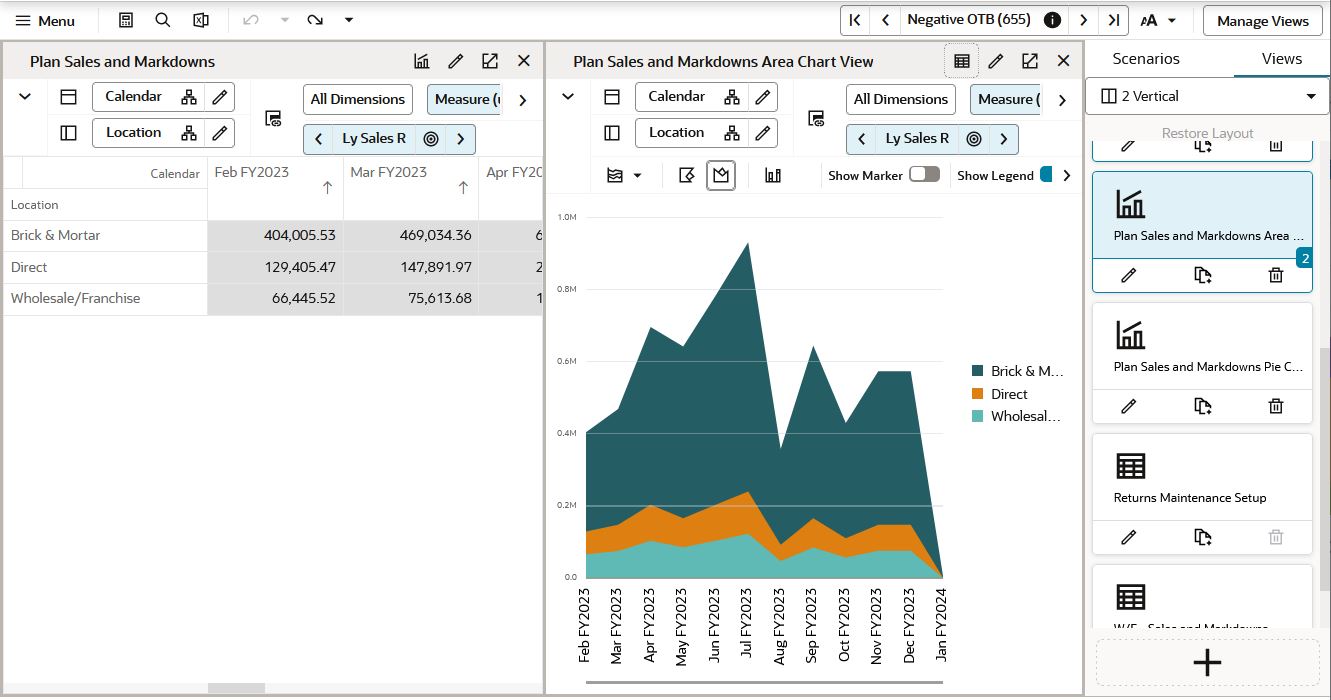The image size is (1331, 700).
Task: Click the search magnifier icon
Action: [x=163, y=20]
